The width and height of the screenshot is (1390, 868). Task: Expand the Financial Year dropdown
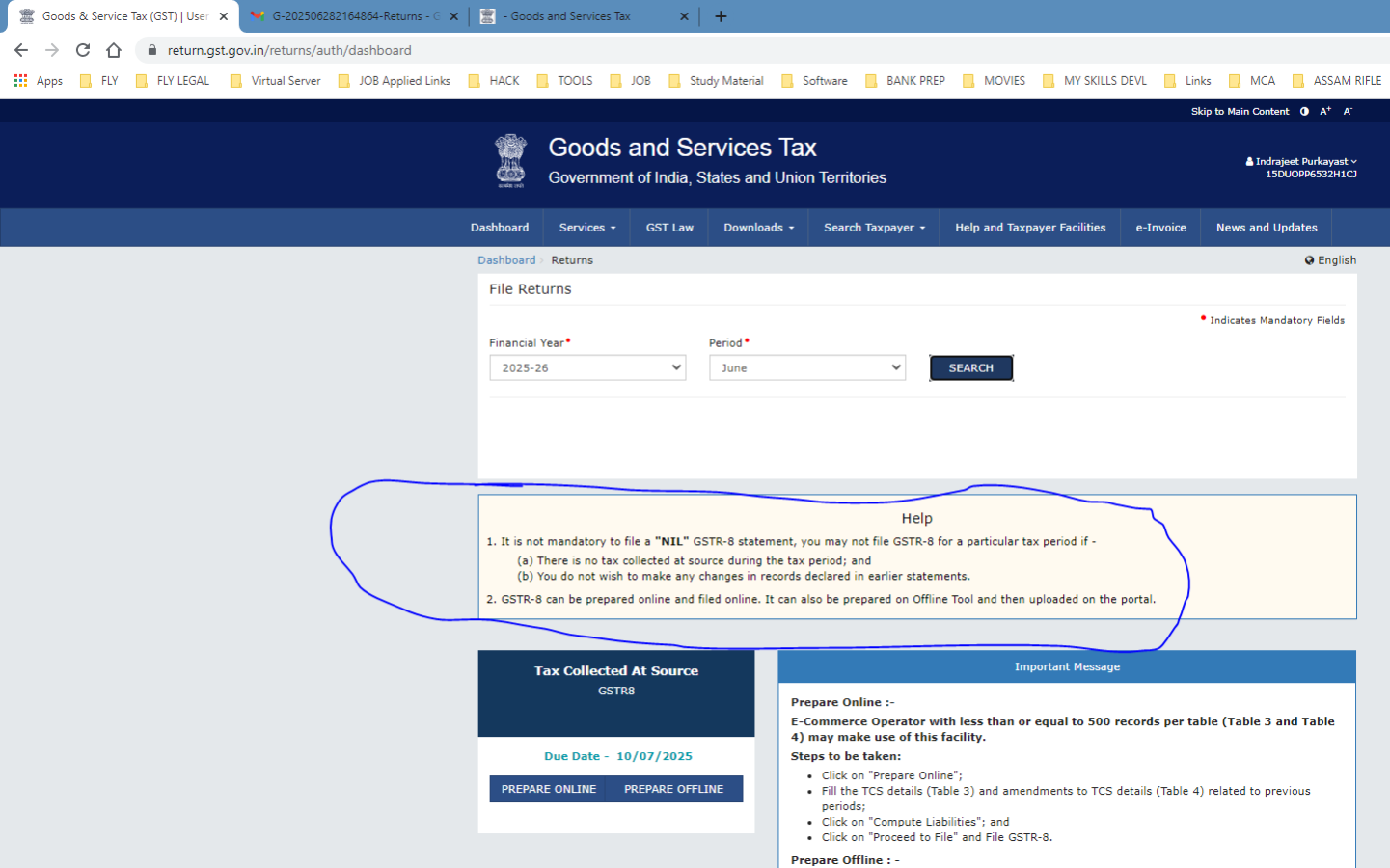[587, 368]
